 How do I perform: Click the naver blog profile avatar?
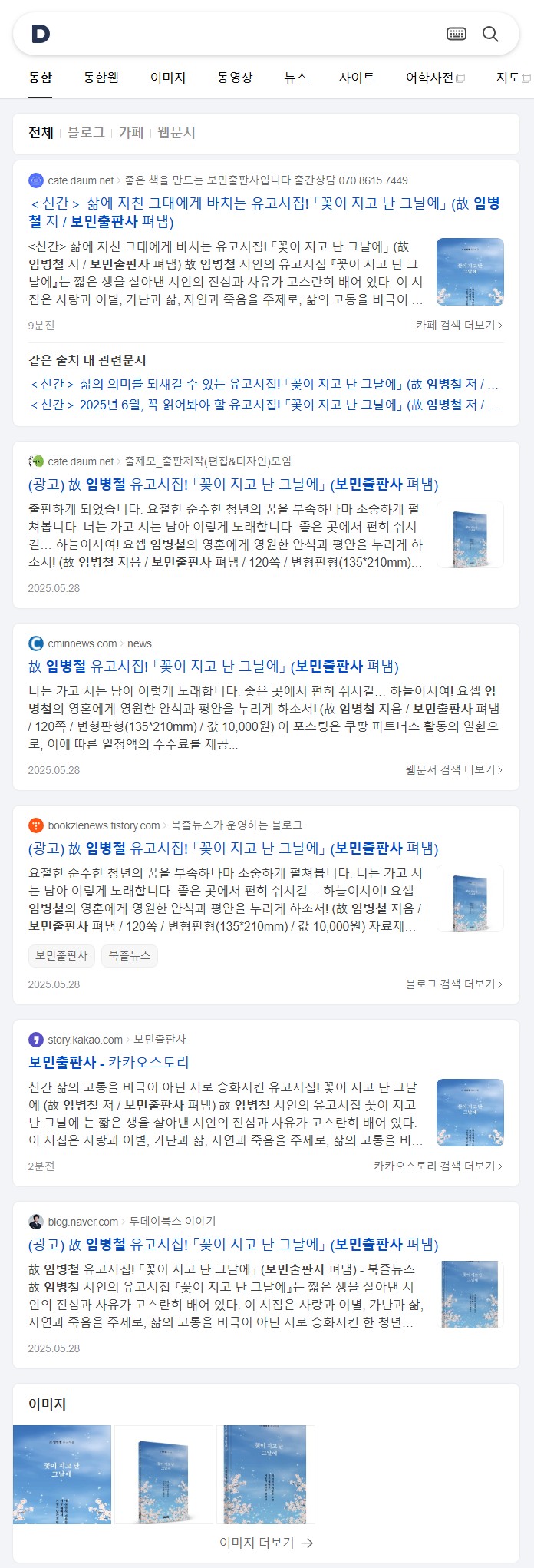36,1222
